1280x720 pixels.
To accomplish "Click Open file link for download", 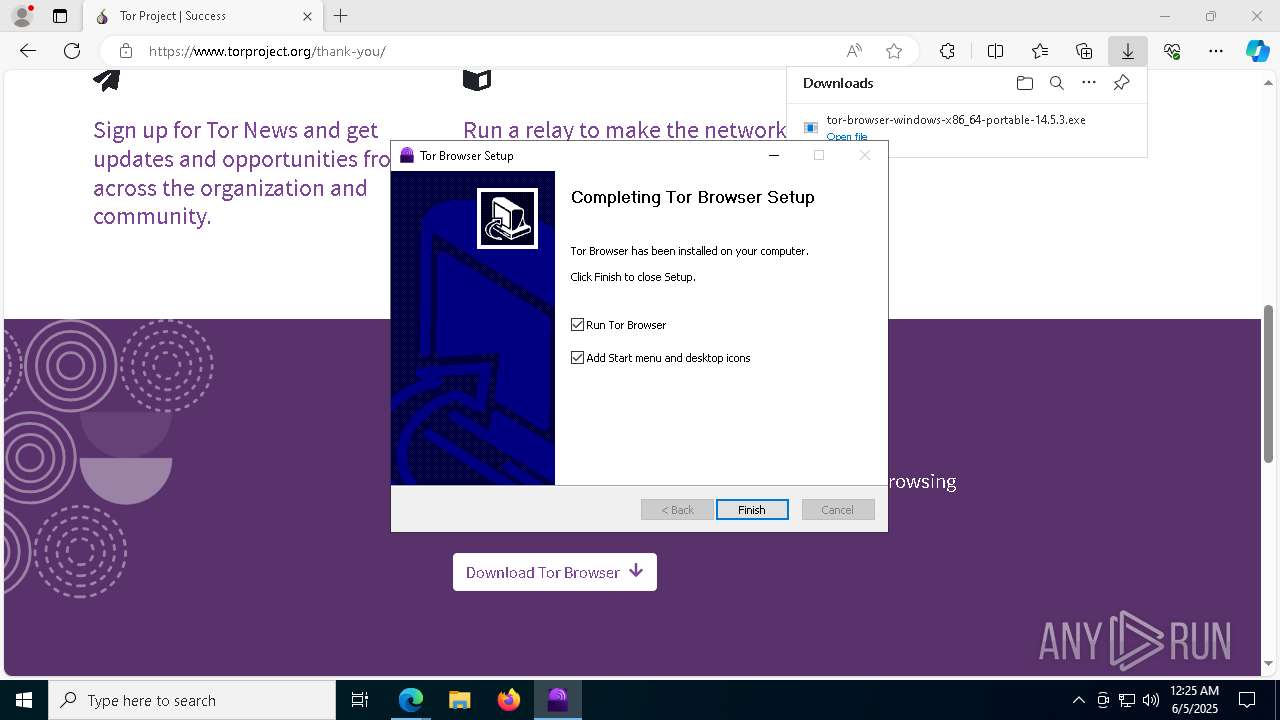I will point(847,136).
